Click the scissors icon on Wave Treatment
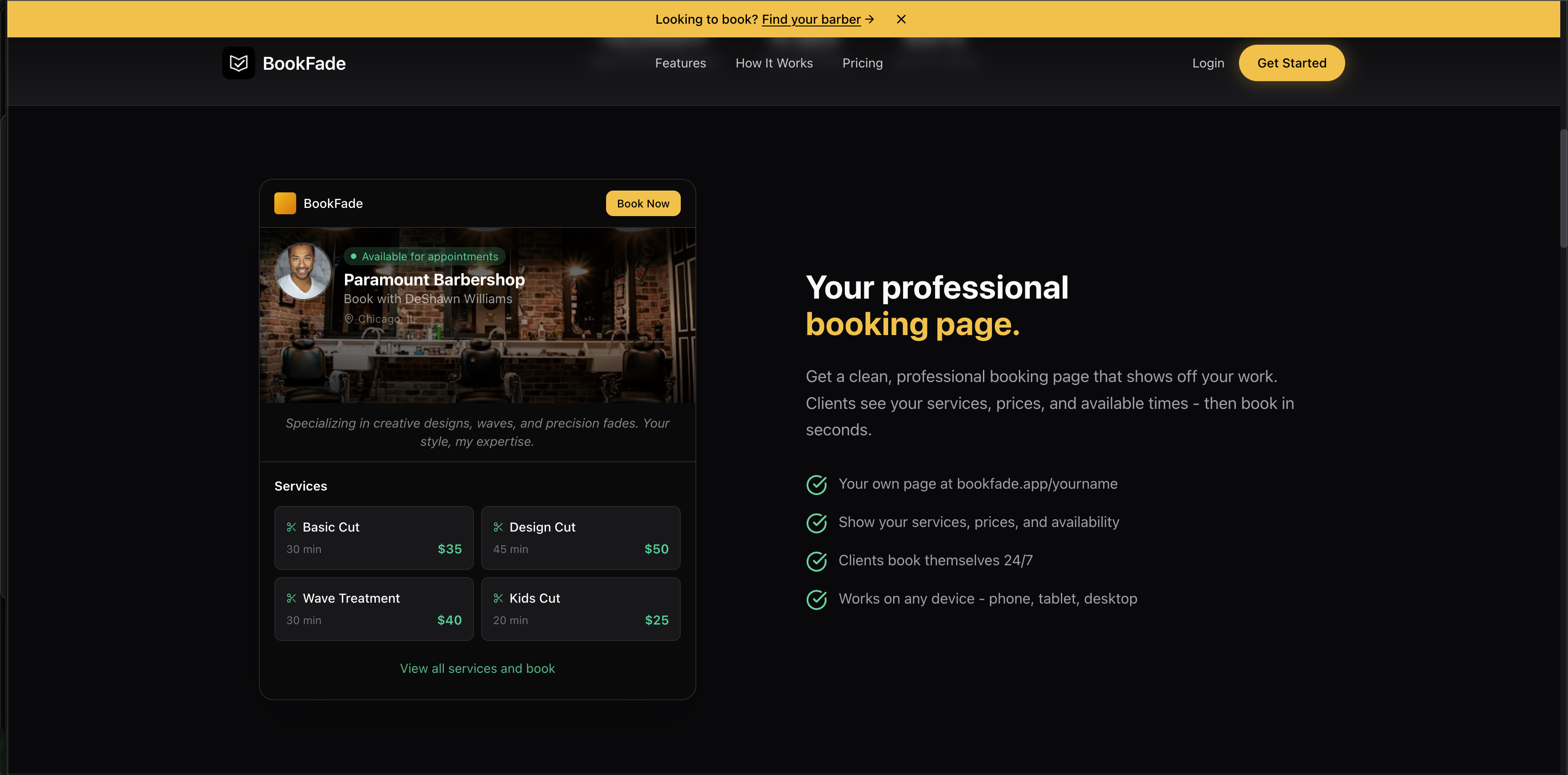 291,599
